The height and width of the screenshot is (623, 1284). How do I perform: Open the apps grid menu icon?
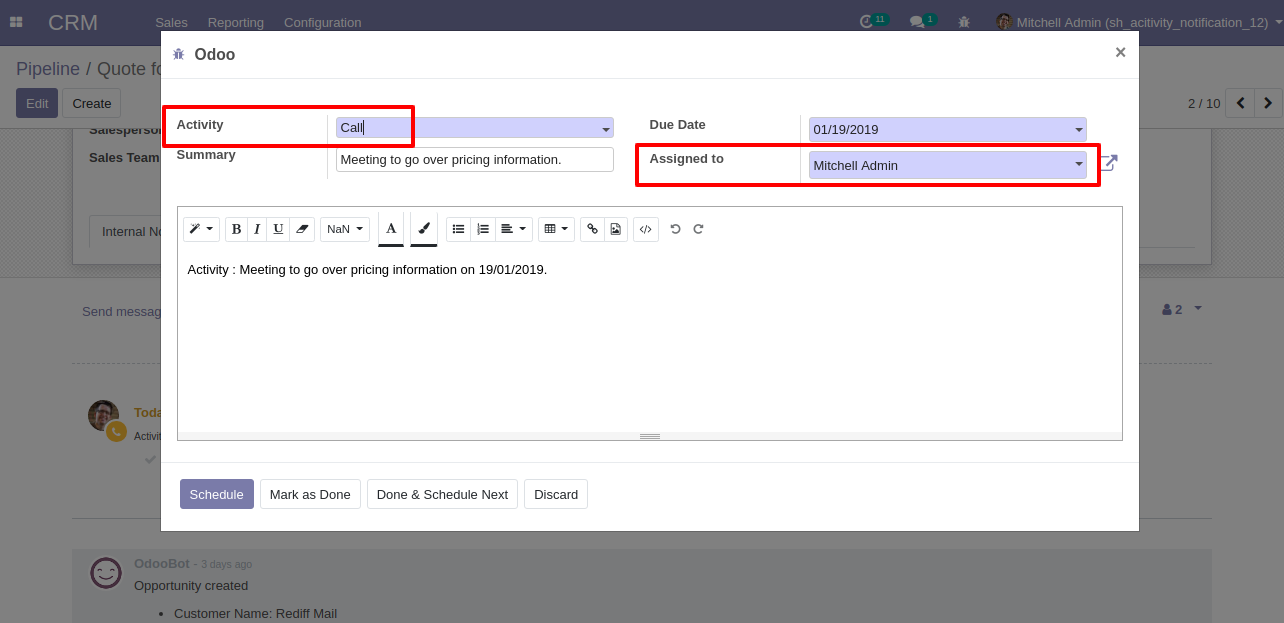point(16,22)
